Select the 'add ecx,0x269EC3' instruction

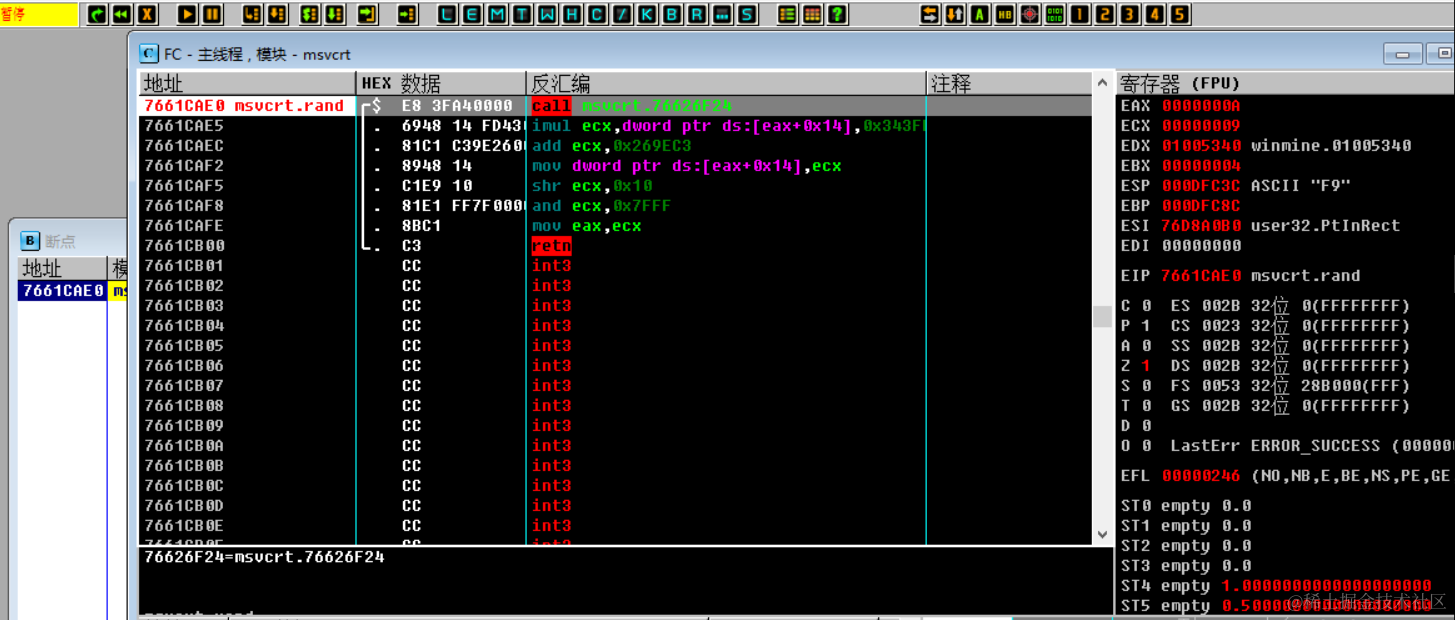[x=611, y=146]
